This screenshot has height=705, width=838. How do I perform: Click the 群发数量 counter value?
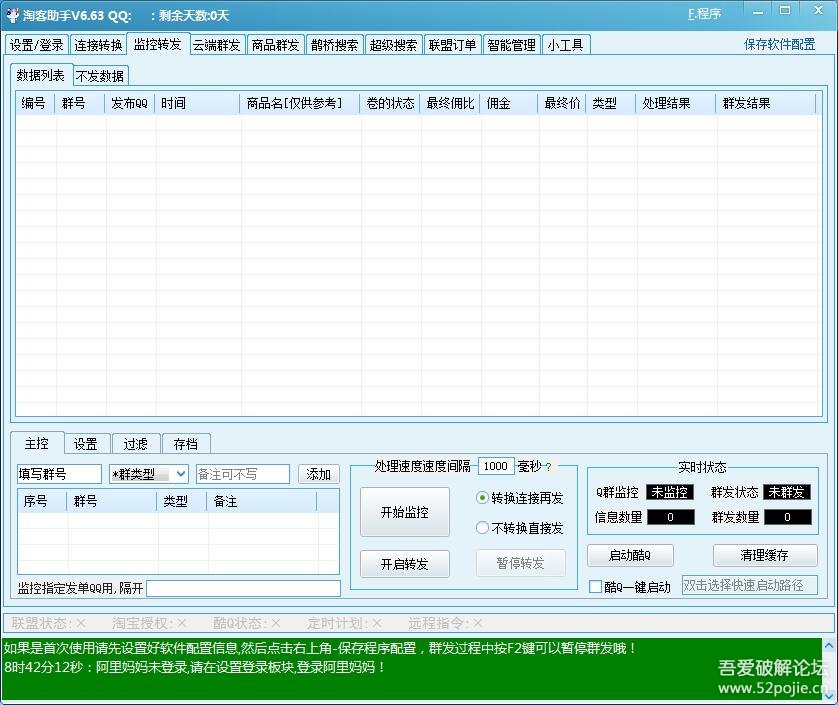coord(787,517)
